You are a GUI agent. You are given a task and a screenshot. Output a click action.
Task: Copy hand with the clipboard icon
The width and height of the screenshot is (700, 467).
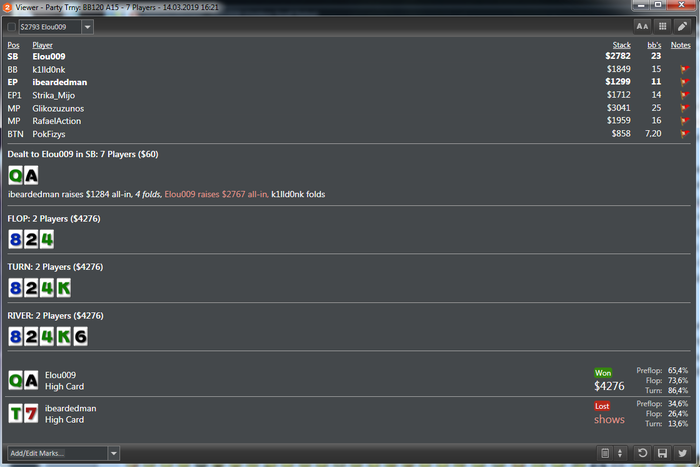(605, 453)
